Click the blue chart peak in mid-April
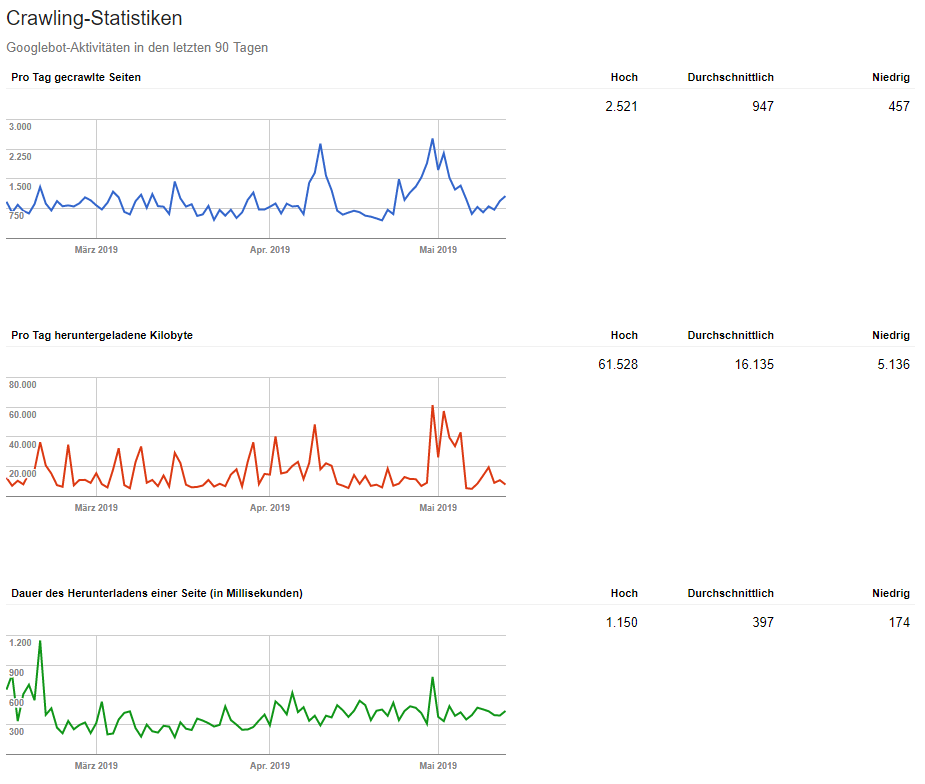Image resolution: width=925 pixels, height=784 pixels. point(320,144)
